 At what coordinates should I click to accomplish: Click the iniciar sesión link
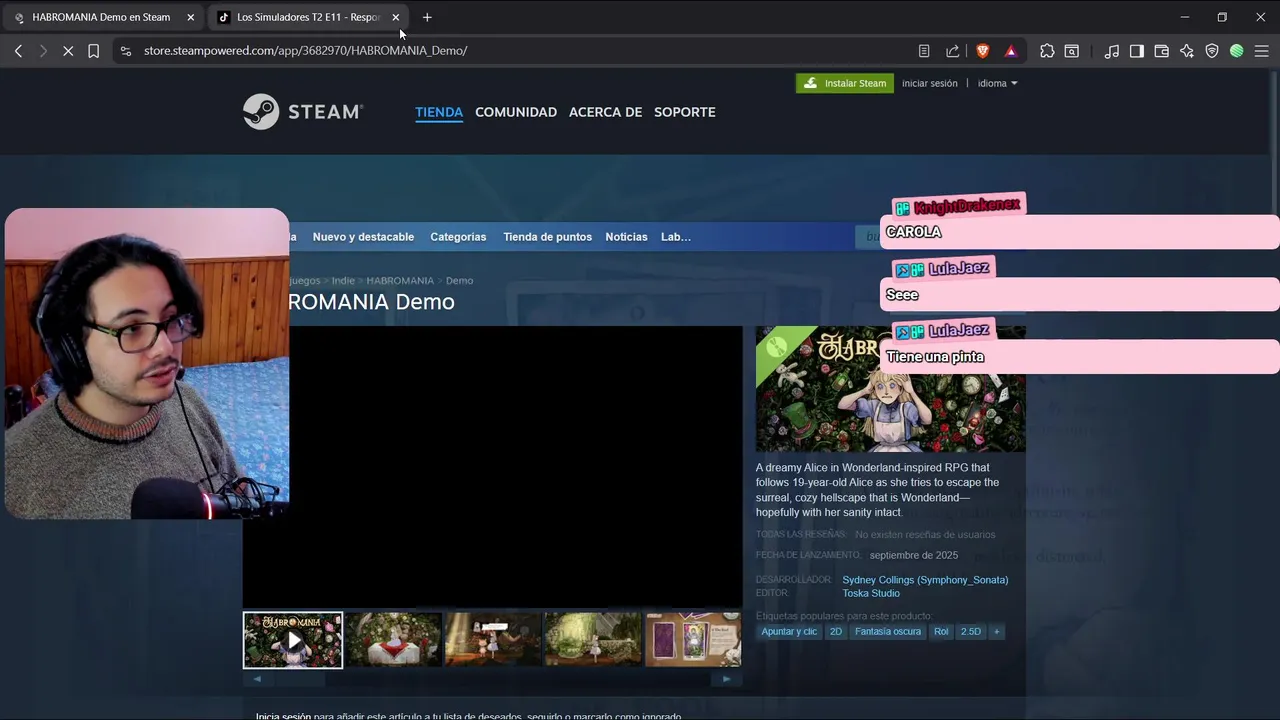pyautogui.click(x=930, y=83)
